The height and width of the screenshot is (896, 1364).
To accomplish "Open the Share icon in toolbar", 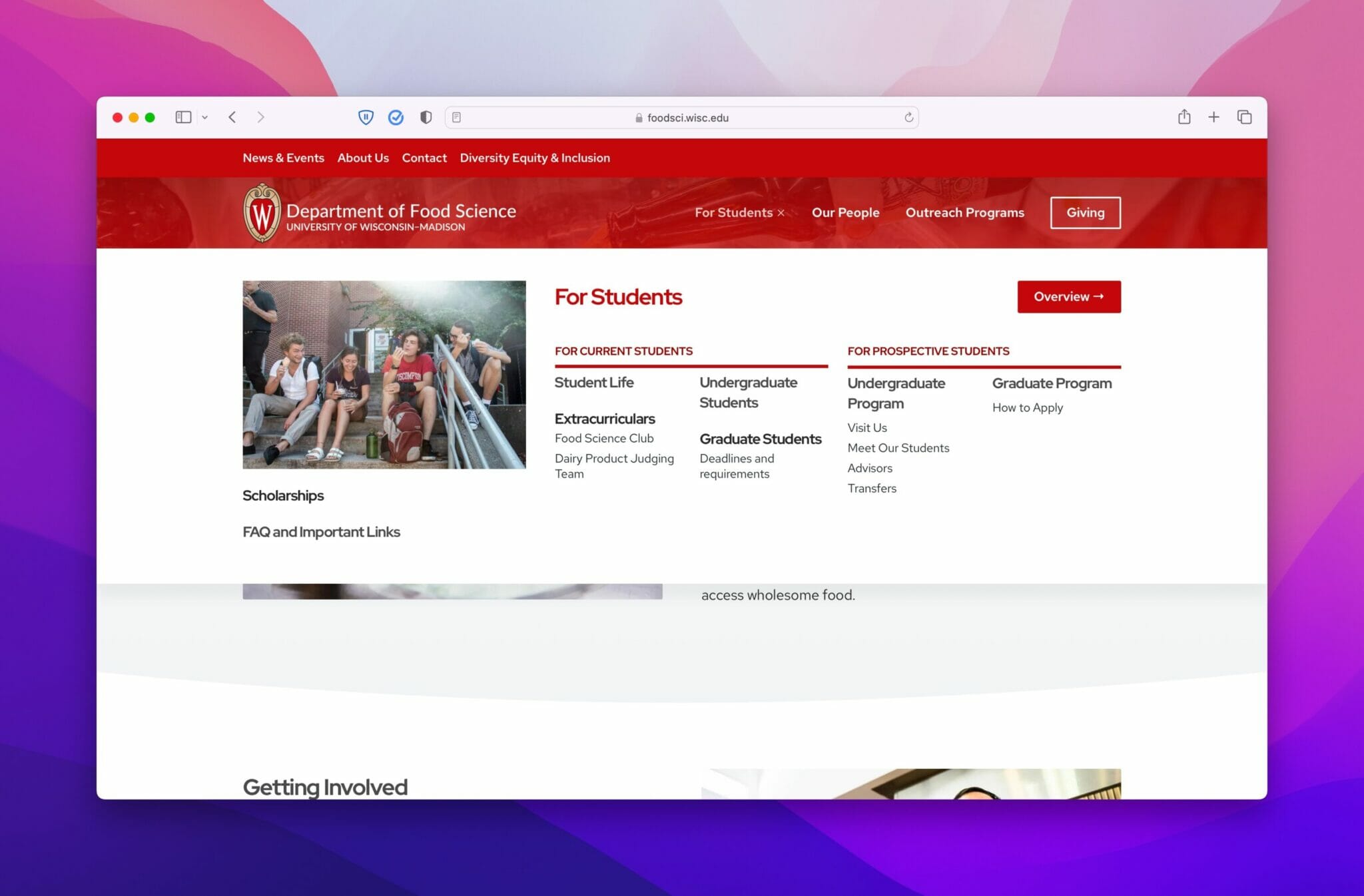I will [1184, 117].
